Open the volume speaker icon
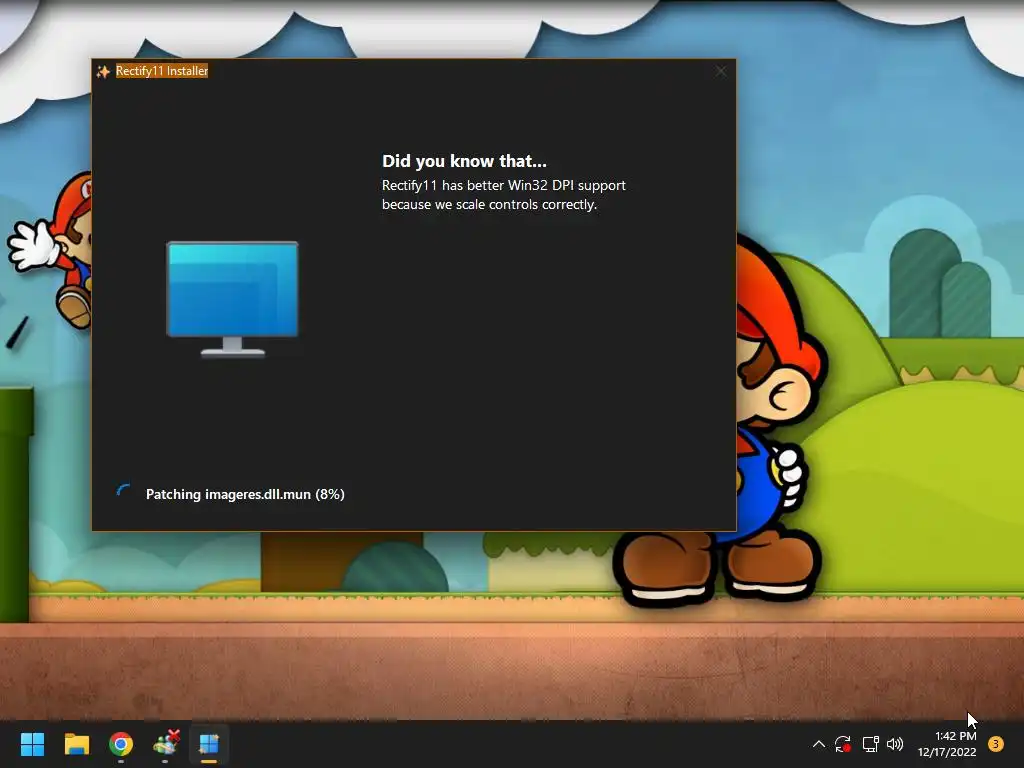This screenshot has width=1024, height=768. (x=895, y=744)
